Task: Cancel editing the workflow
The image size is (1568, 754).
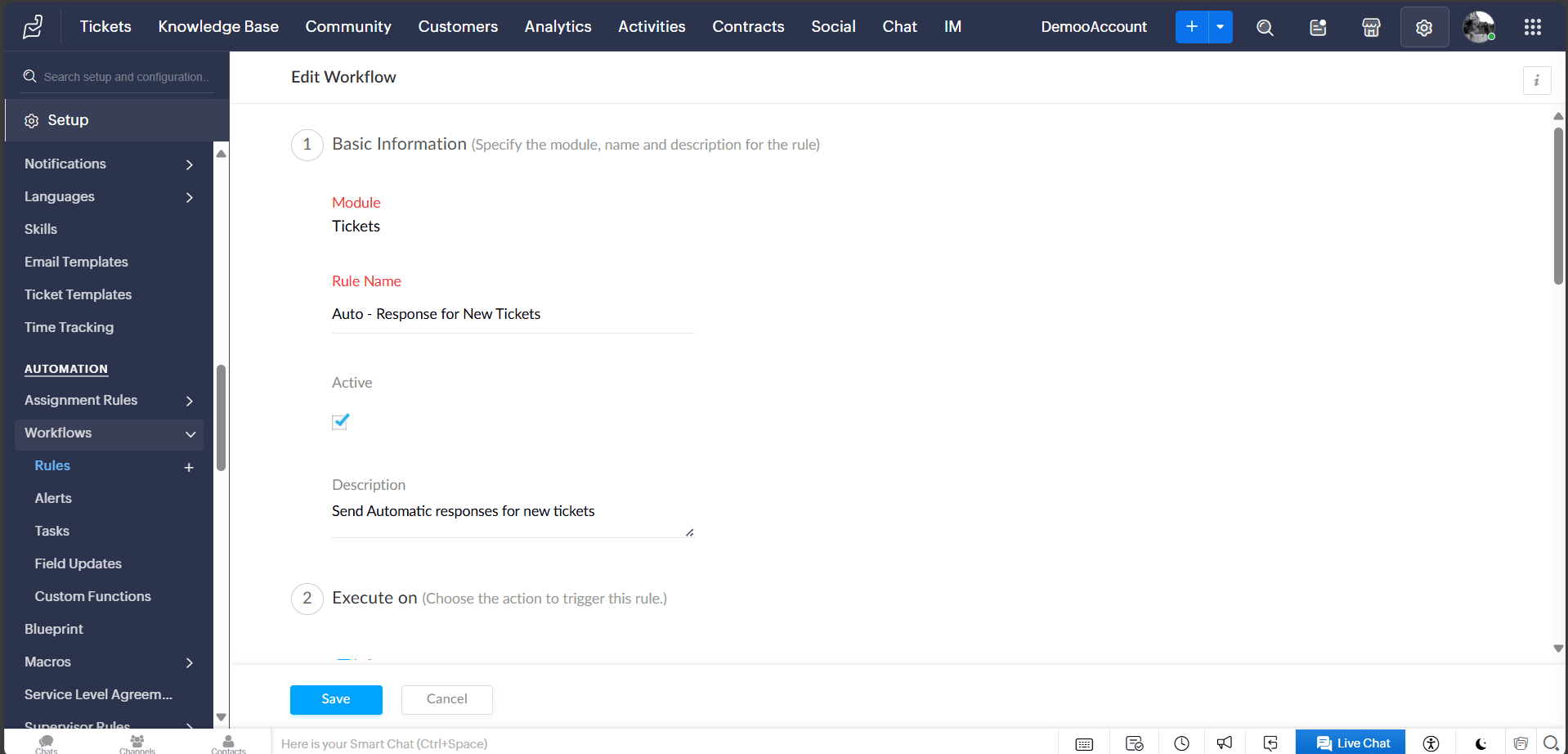Action: tap(447, 699)
